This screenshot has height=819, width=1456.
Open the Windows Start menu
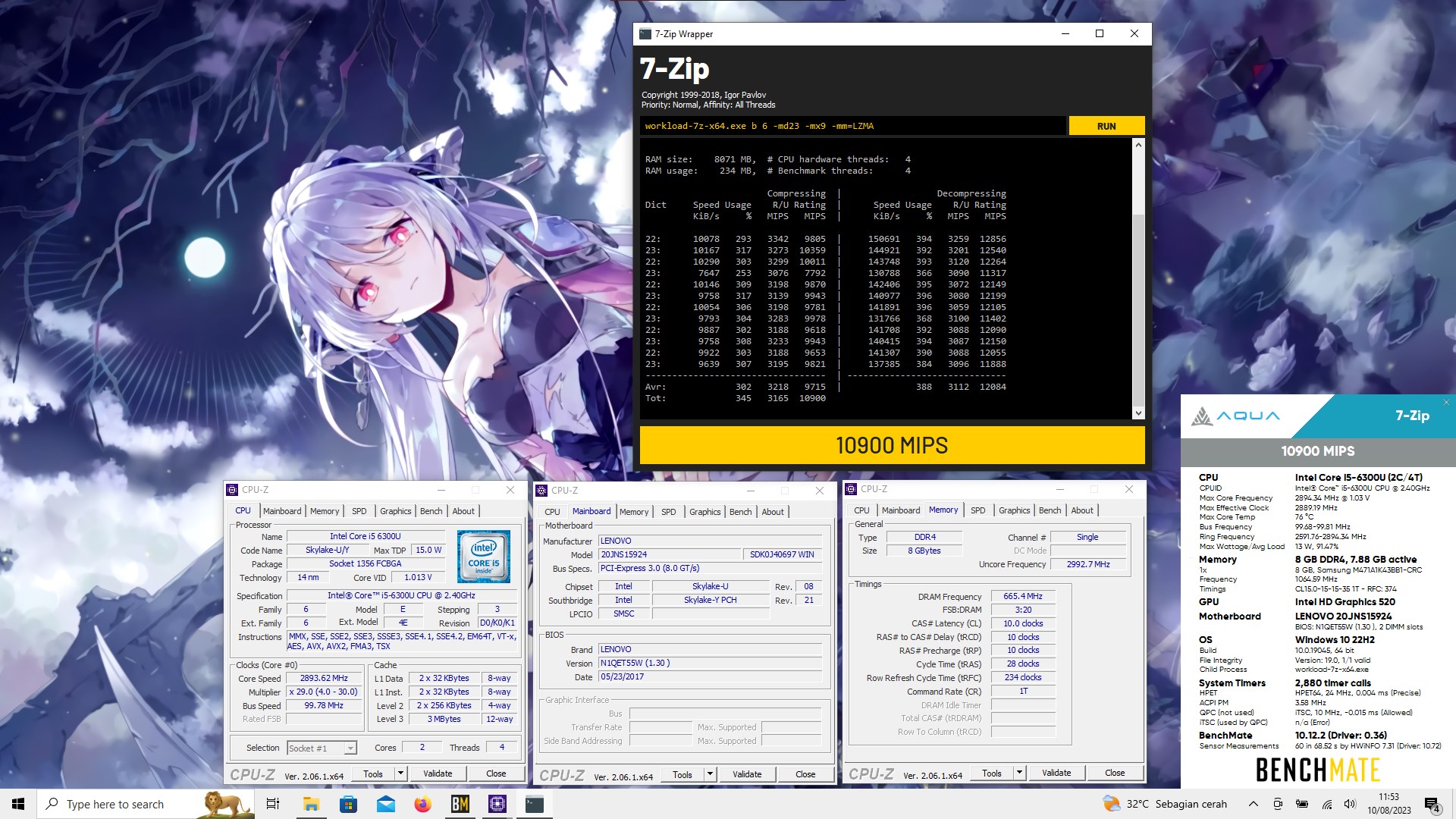(18, 804)
